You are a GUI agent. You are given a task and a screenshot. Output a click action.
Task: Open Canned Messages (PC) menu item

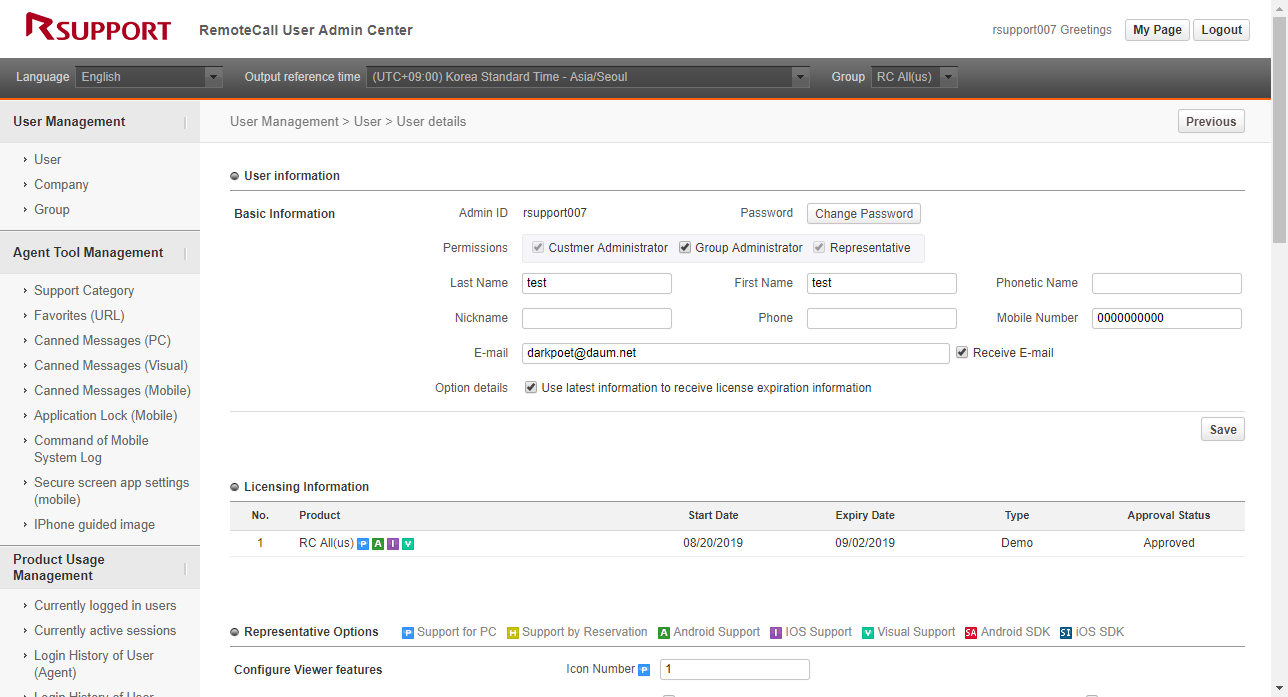[102, 341]
